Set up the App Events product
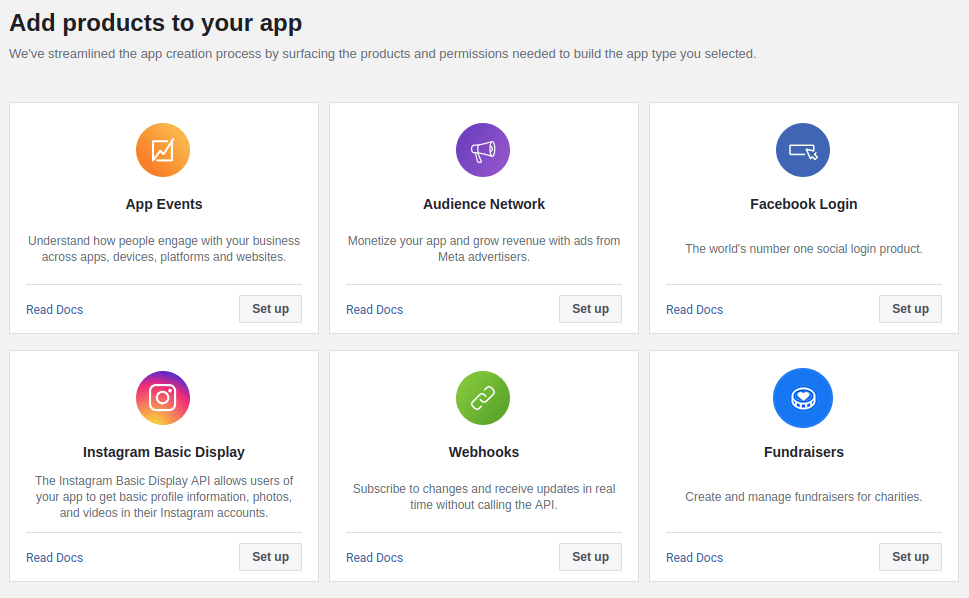The width and height of the screenshot is (969, 598). tap(271, 309)
